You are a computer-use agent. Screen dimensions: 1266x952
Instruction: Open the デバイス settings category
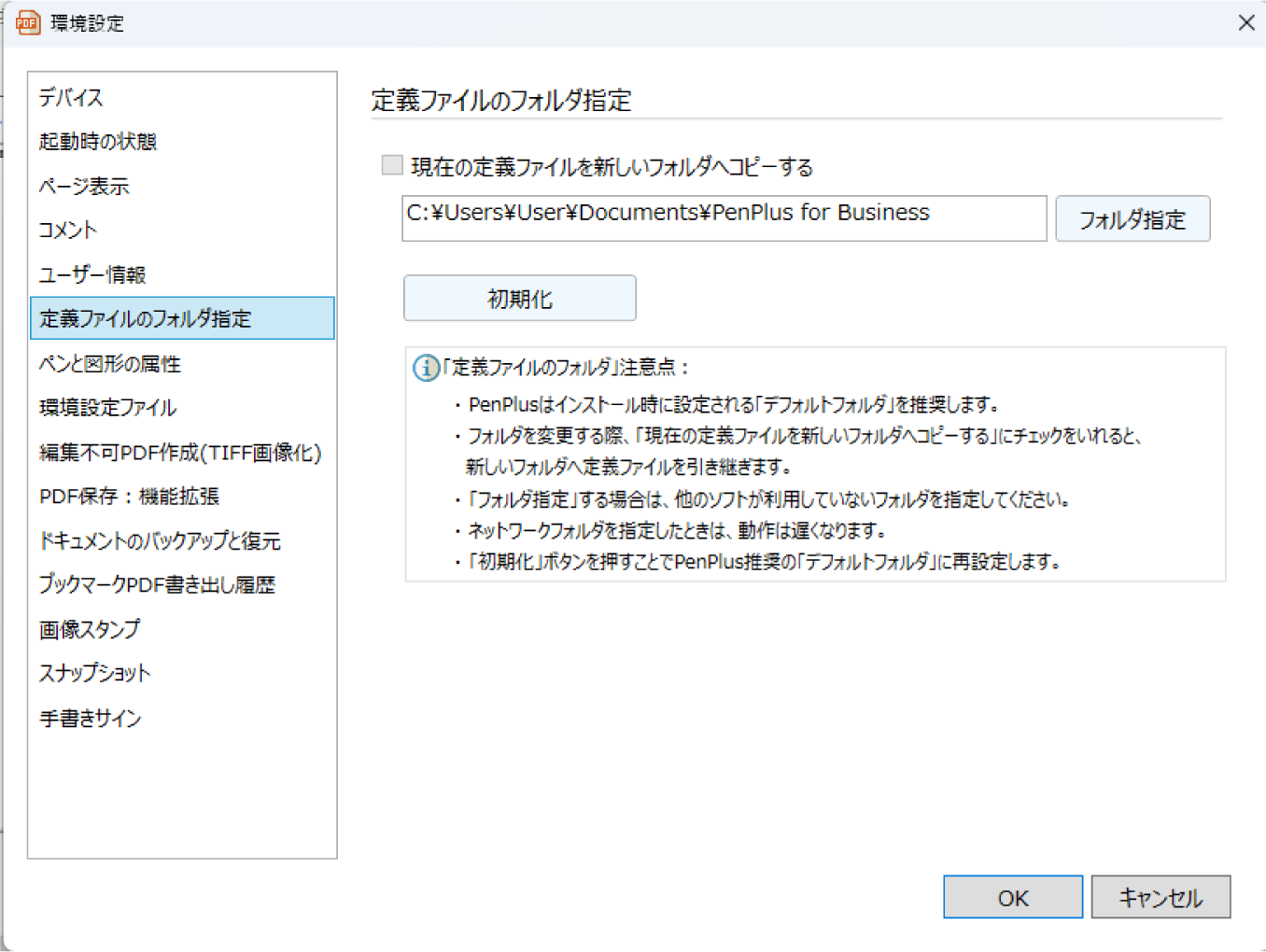71,97
